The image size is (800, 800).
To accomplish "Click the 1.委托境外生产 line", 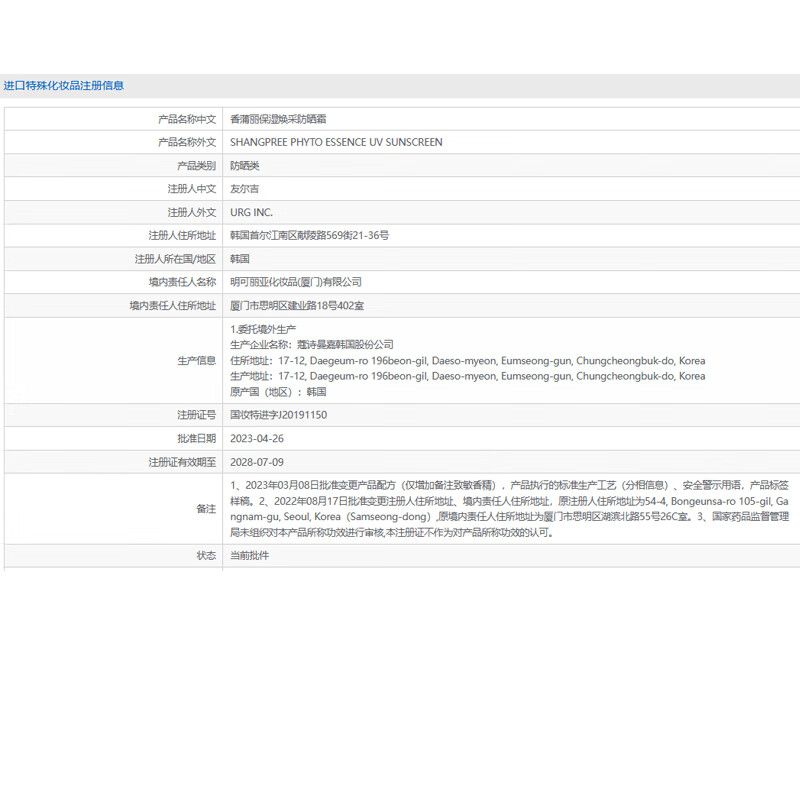I will [263, 330].
